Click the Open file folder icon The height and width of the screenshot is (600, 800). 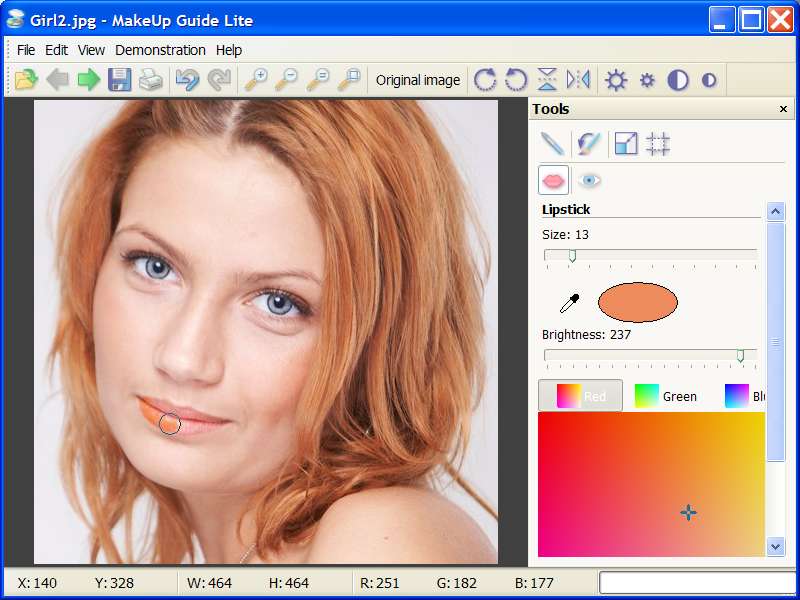tap(25, 80)
